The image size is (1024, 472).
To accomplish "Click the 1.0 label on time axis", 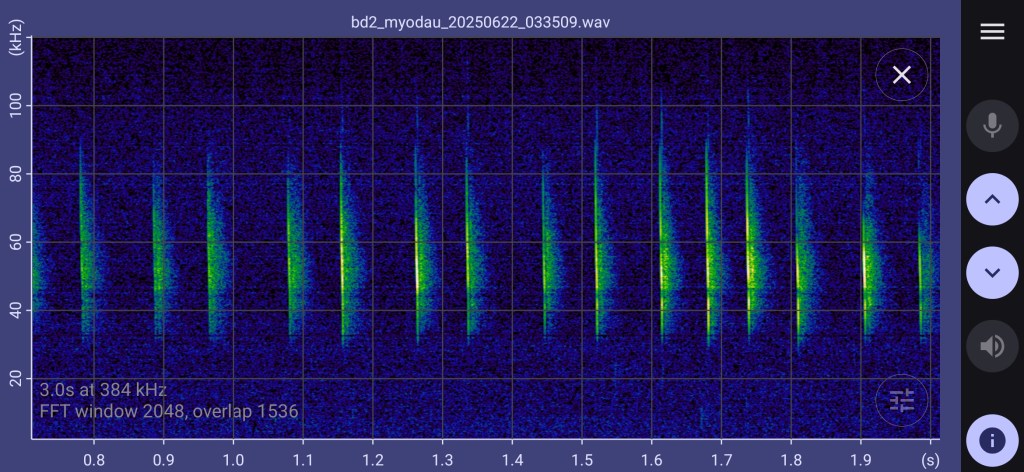I will (x=233, y=457).
